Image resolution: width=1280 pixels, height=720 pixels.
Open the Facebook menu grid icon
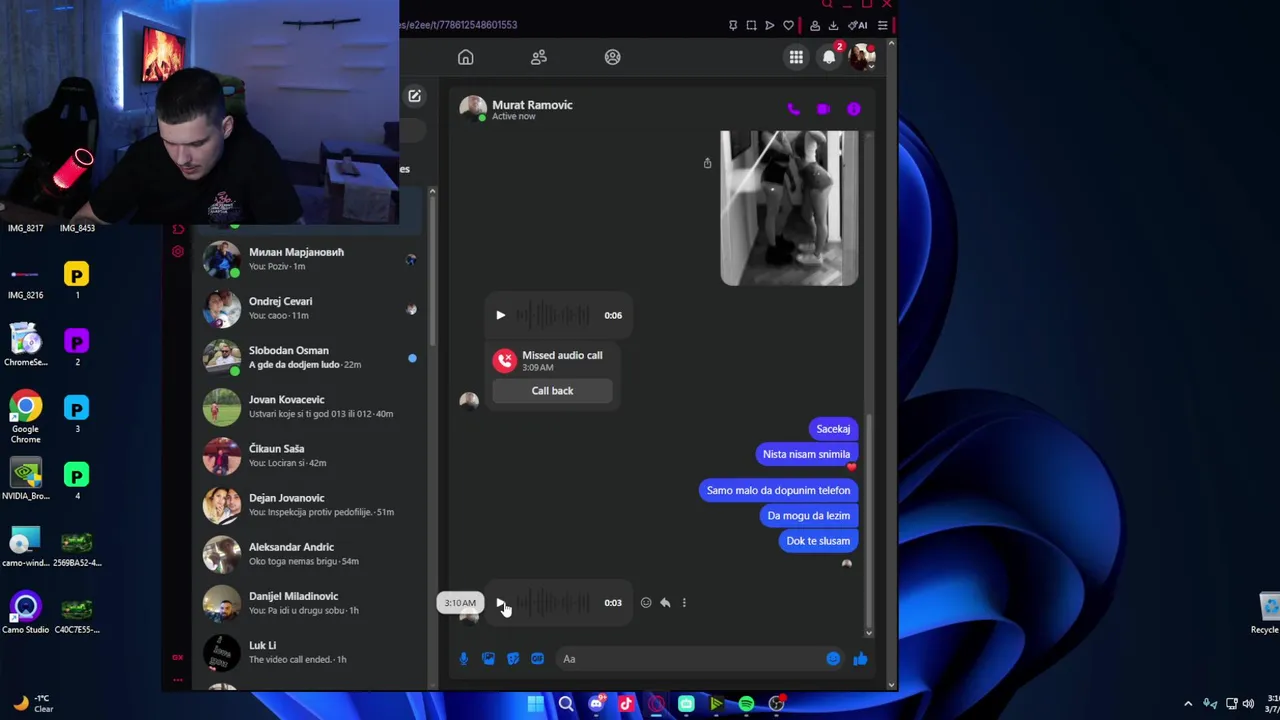point(796,57)
